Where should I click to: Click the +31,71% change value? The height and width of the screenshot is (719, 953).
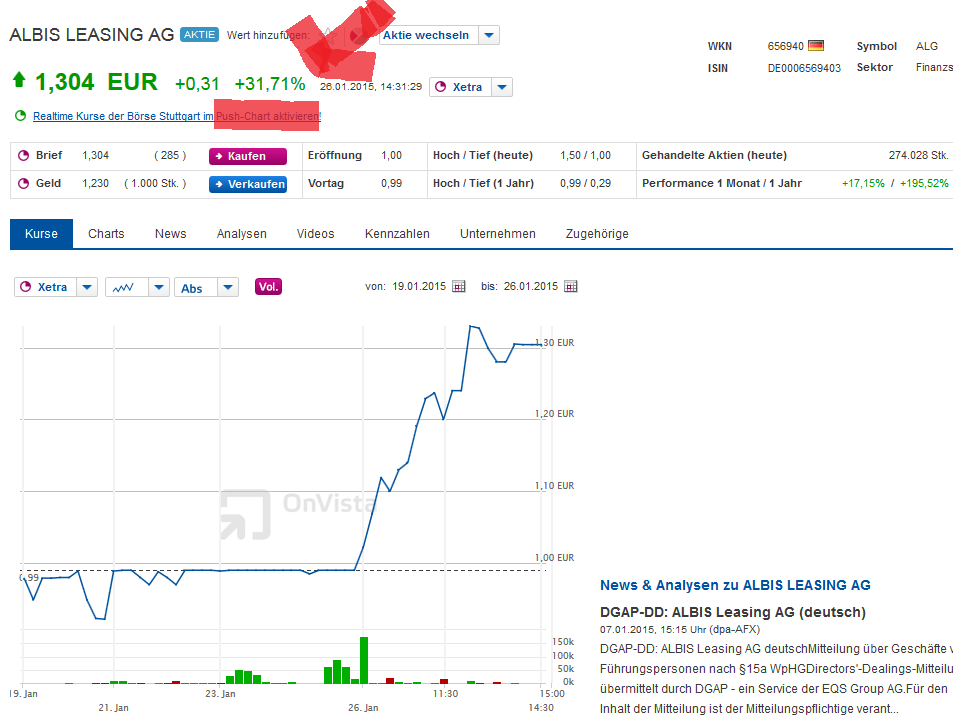point(270,84)
